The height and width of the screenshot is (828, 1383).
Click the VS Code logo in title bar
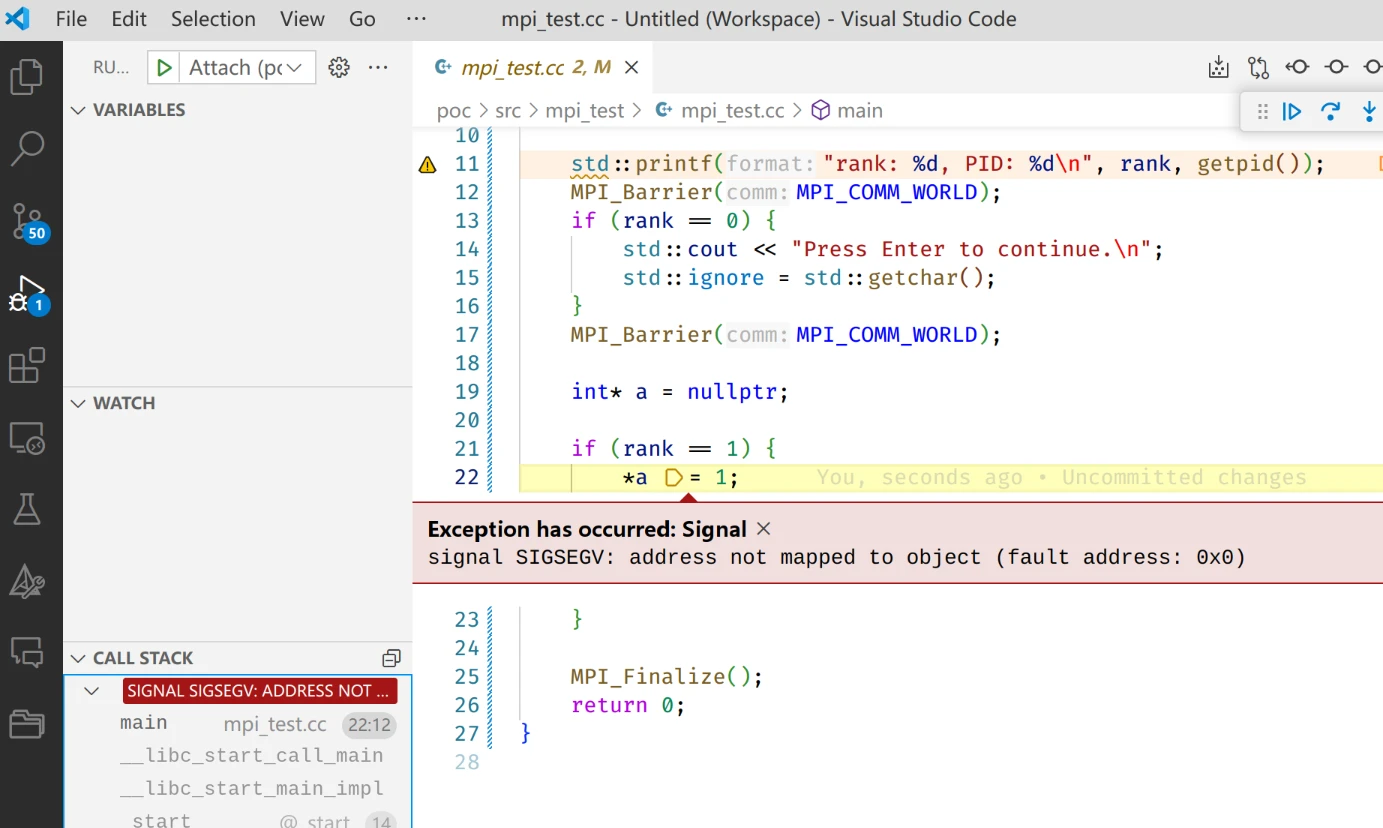[17, 18]
